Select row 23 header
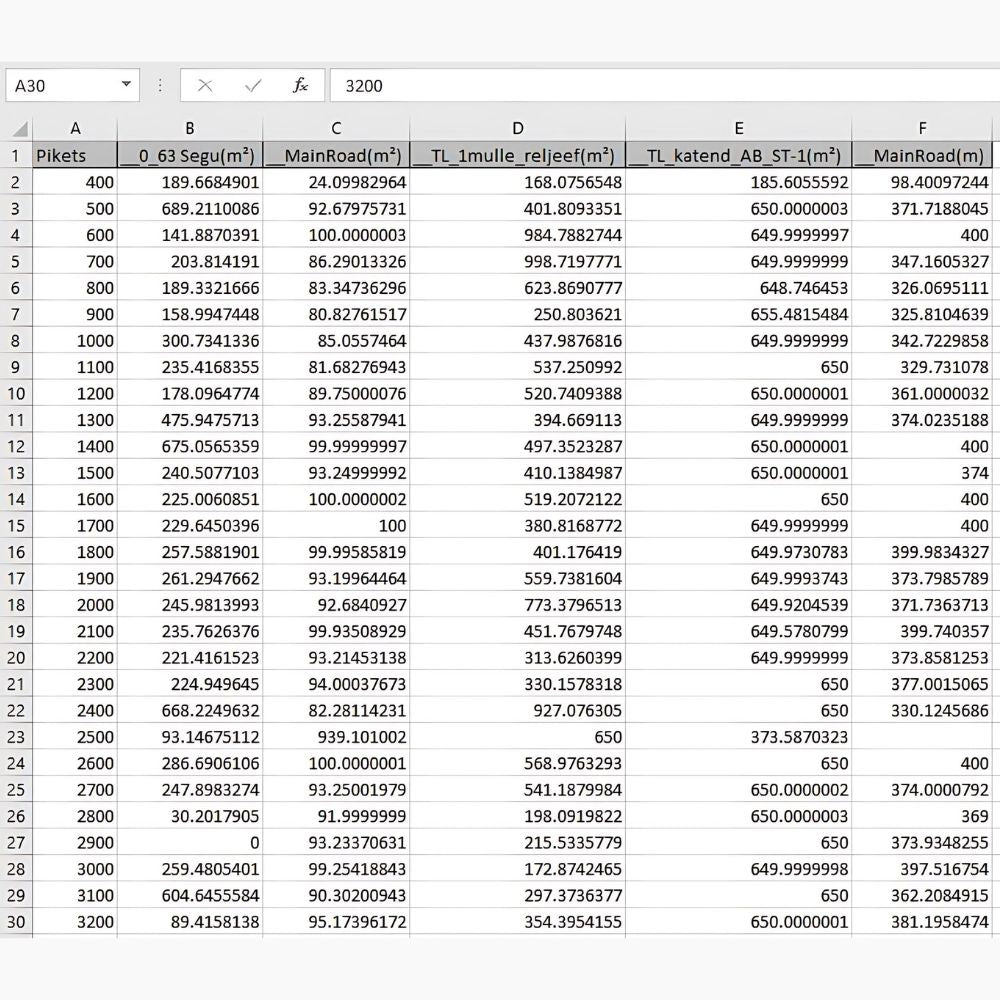 (x=16, y=737)
